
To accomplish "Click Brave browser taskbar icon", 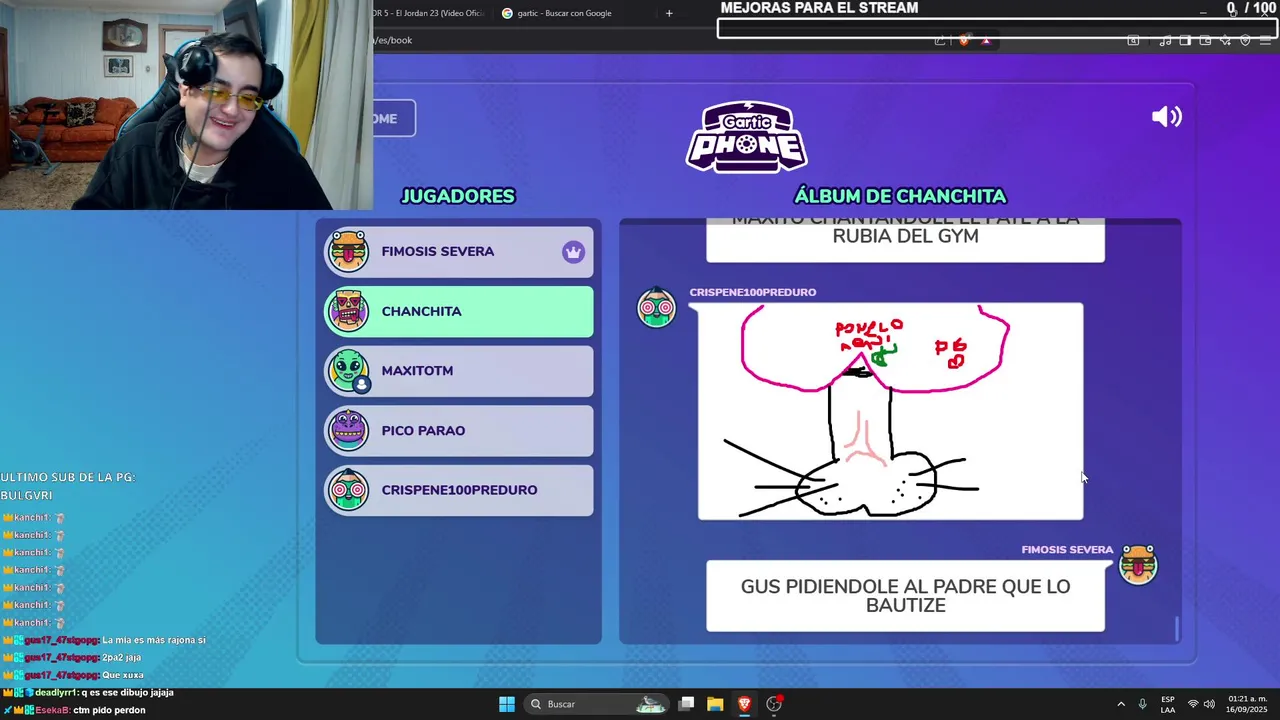I will point(744,704).
